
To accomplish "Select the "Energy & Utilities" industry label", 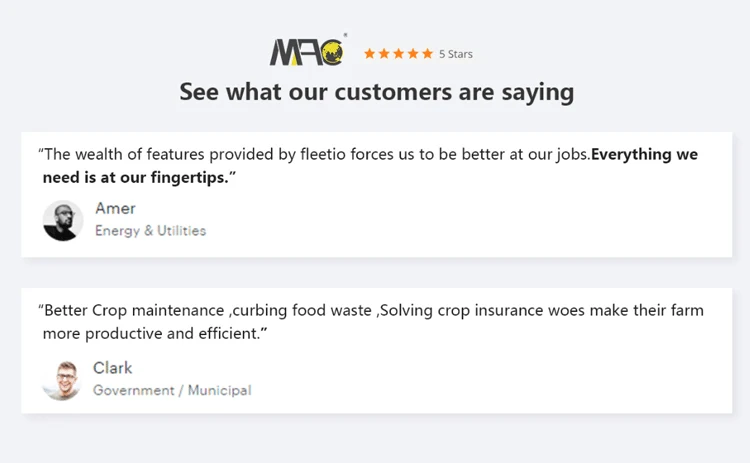I will coord(150,231).
